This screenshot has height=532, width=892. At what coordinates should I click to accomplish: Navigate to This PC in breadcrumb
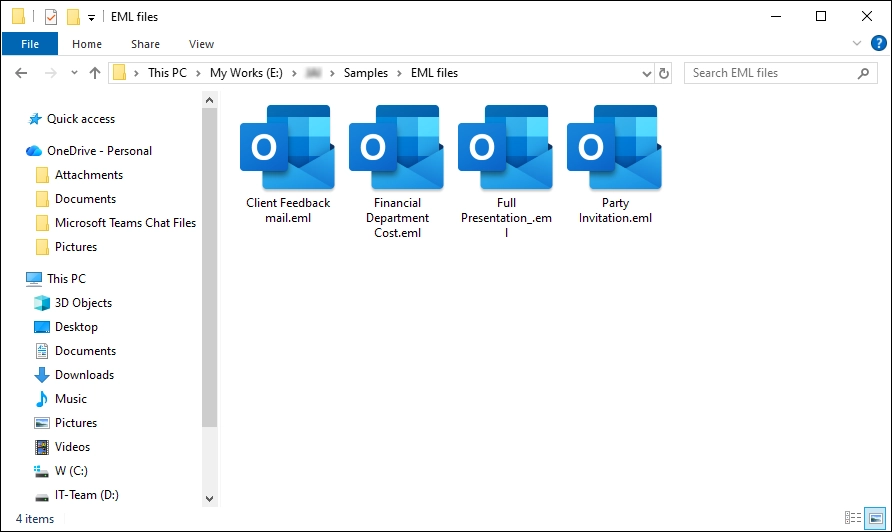[x=167, y=73]
